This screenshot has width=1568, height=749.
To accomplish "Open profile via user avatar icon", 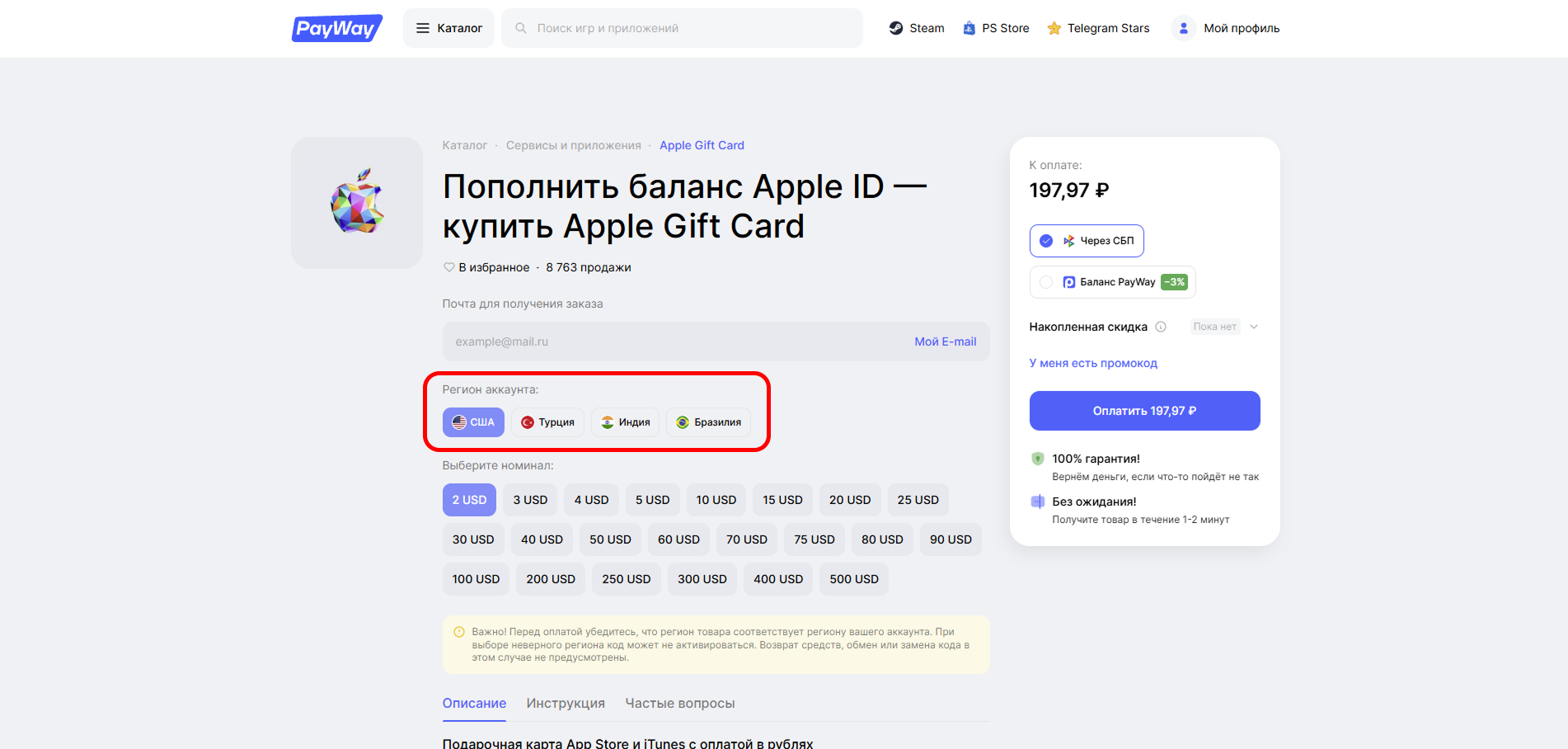I will pyautogui.click(x=1183, y=28).
